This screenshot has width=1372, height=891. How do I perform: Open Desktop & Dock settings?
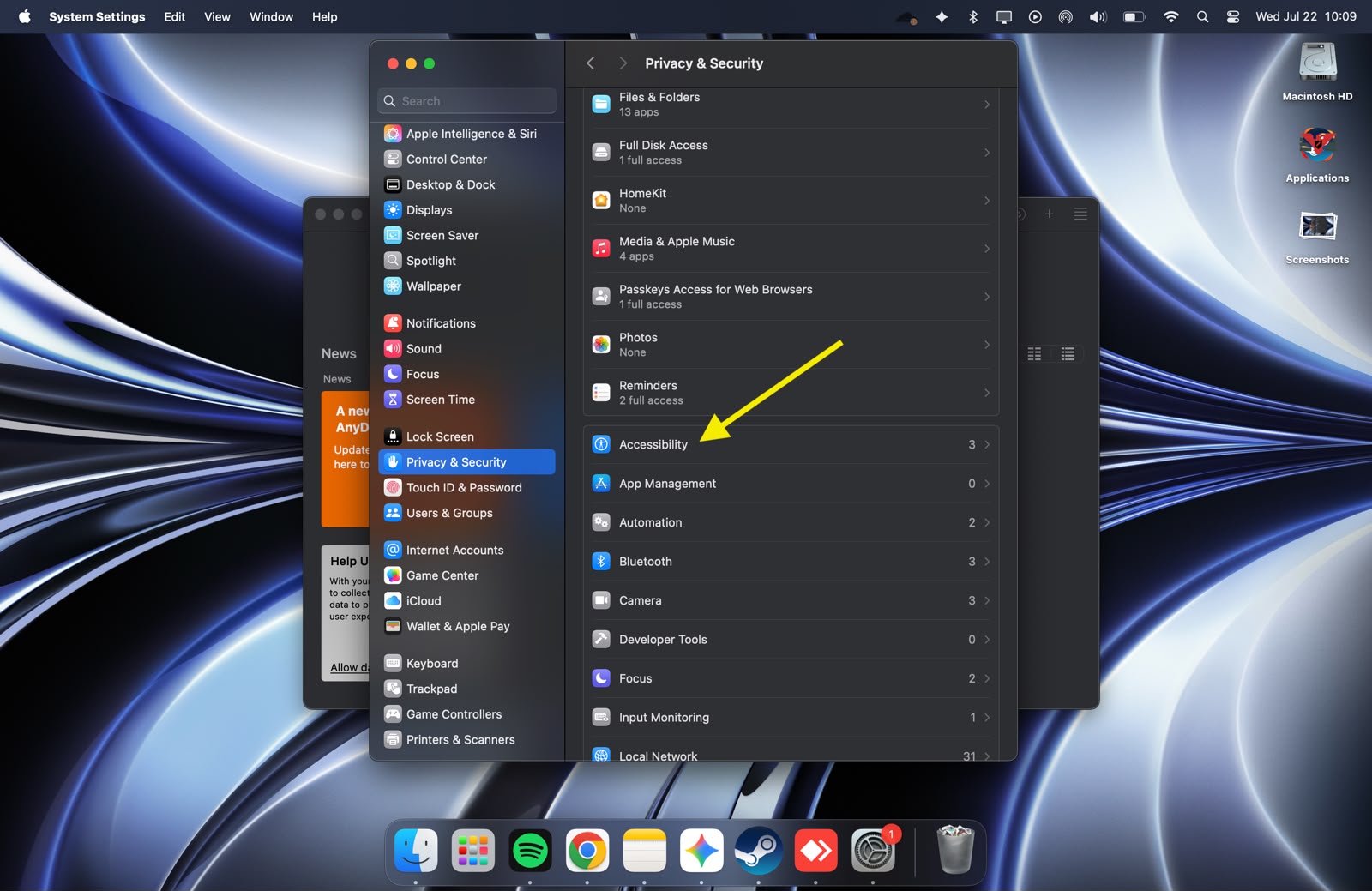coord(466,185)
